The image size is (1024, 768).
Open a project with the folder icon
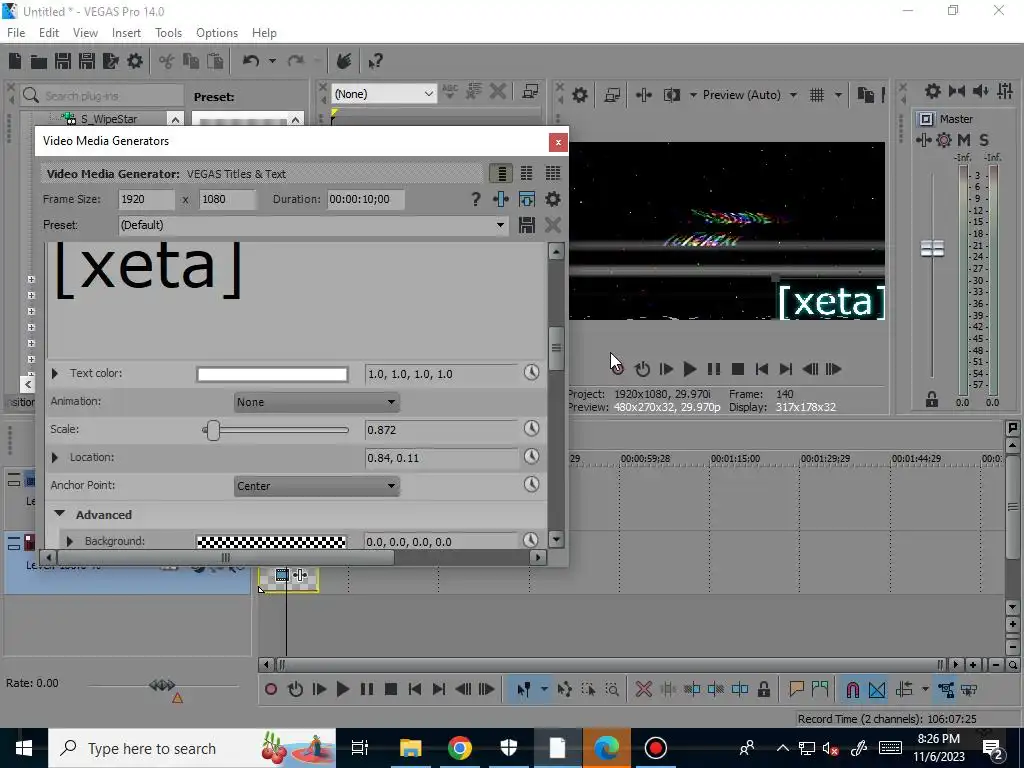(39, 61)
